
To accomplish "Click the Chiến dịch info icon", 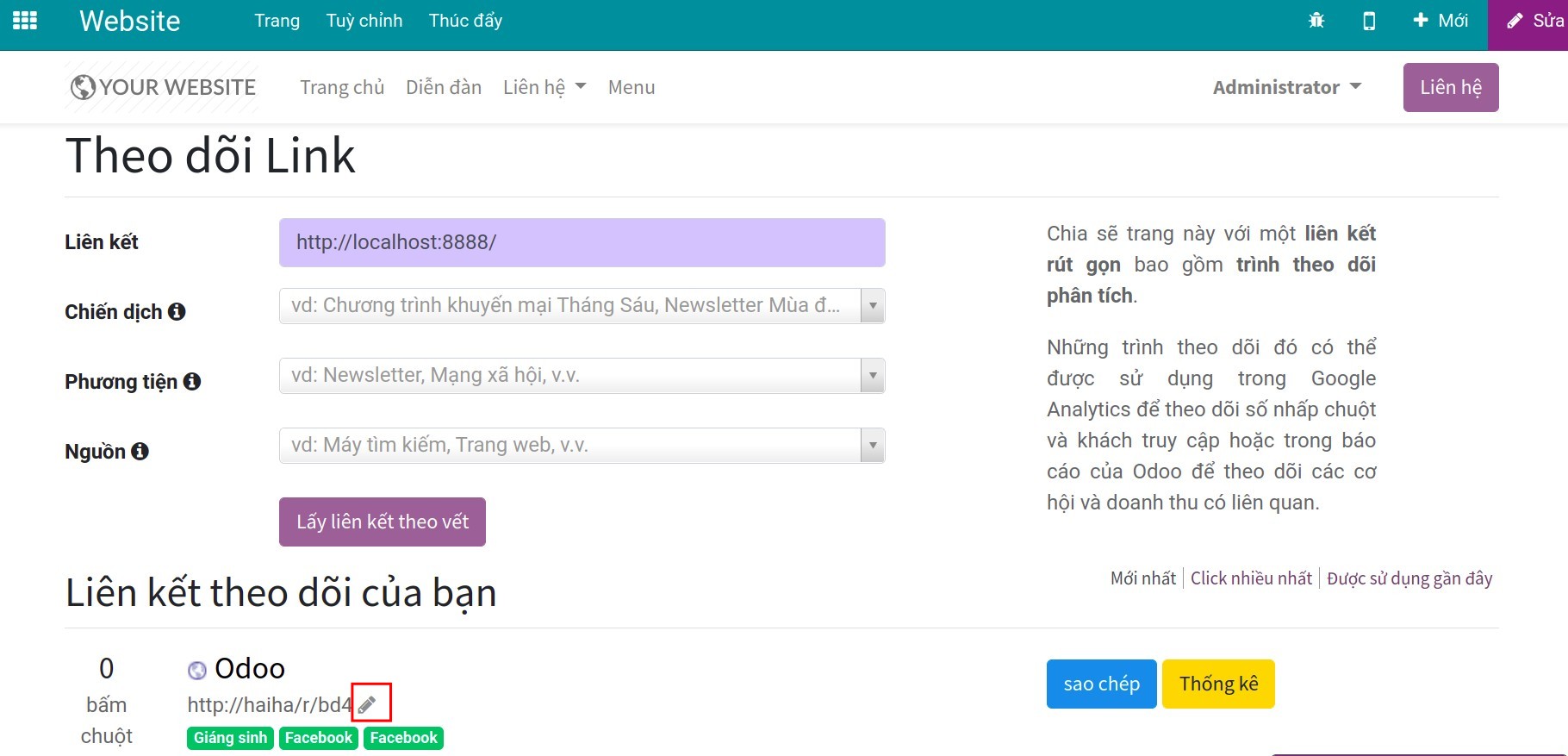I will pos(177,312).
